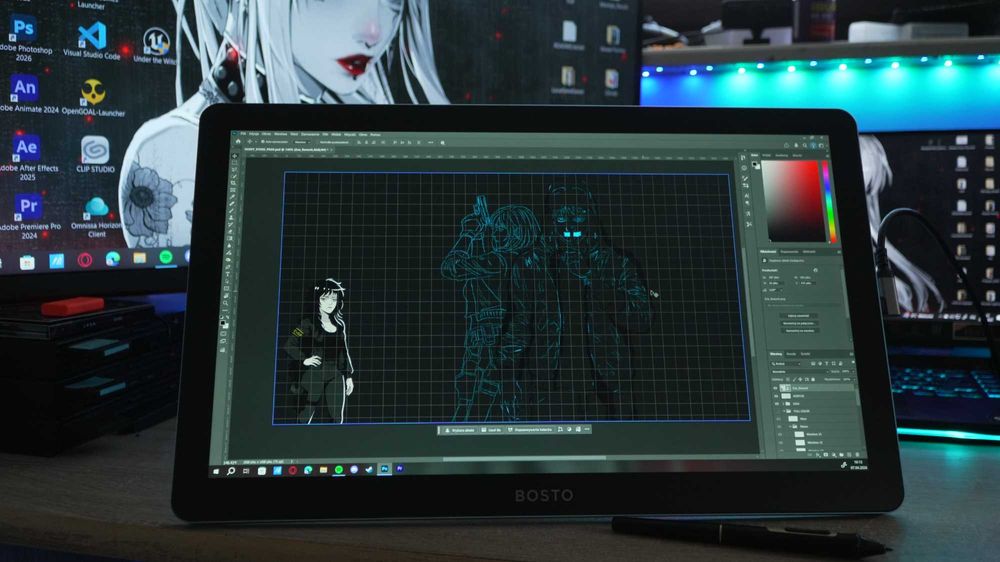Click select subject button in contextual task bar
Image resolution: width=1000 pixels, height=562 pixels.
click(x=460, y=430)
